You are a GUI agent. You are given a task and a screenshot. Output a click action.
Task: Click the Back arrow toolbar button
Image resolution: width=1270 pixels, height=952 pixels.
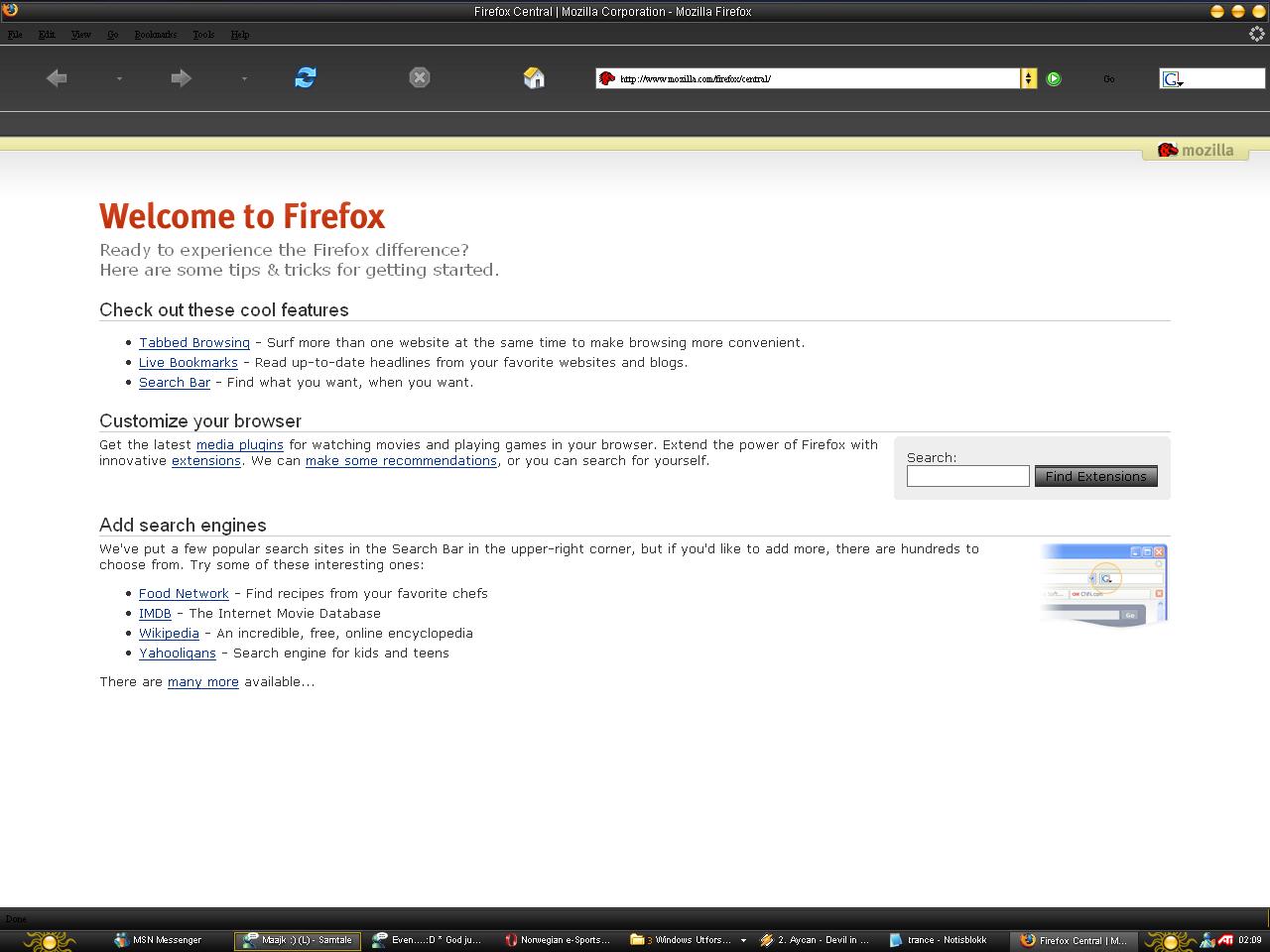pyautogui.click(x=57, y=78)
